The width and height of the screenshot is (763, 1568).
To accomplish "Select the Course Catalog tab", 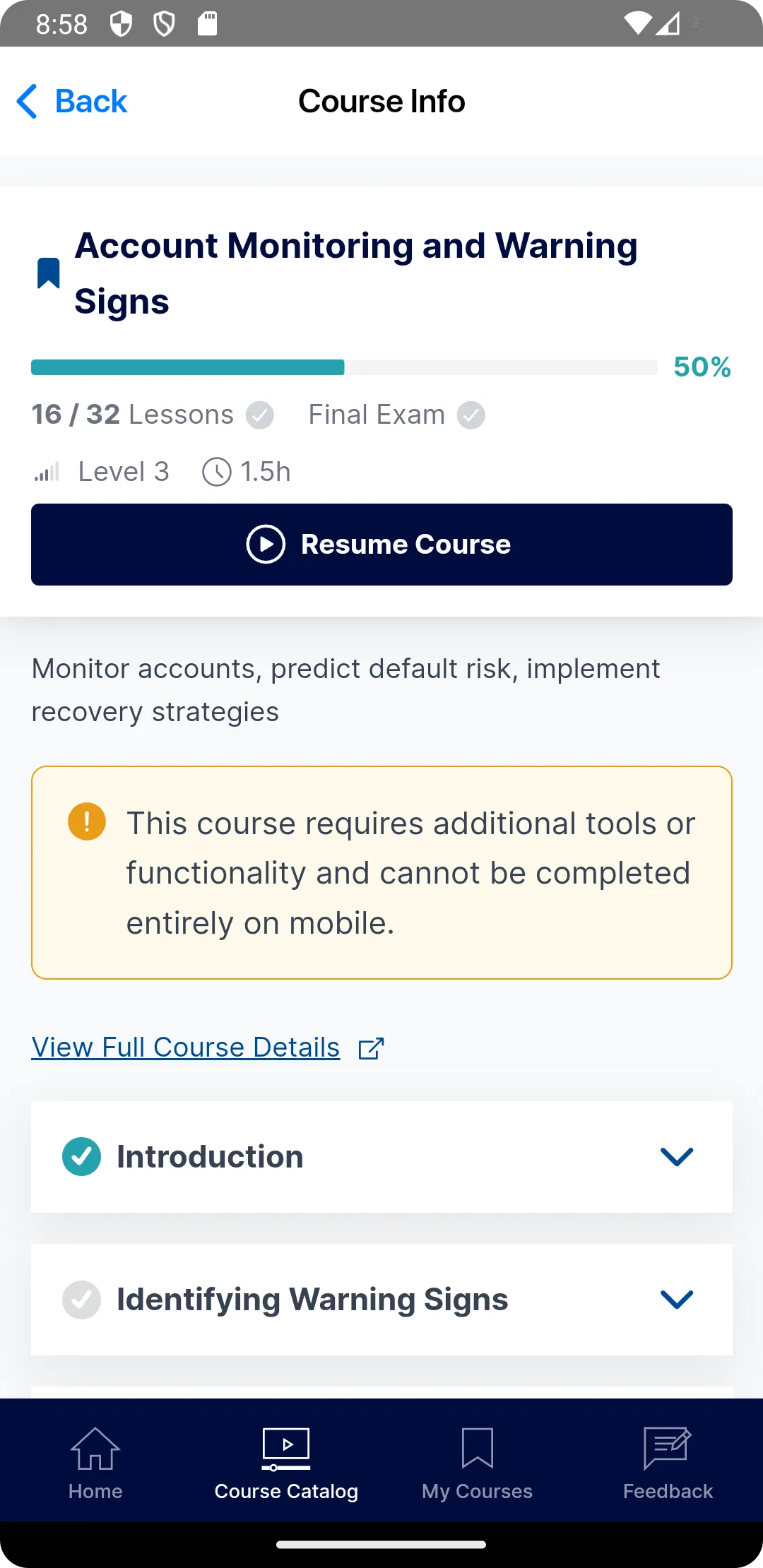I will (286, 1461).
